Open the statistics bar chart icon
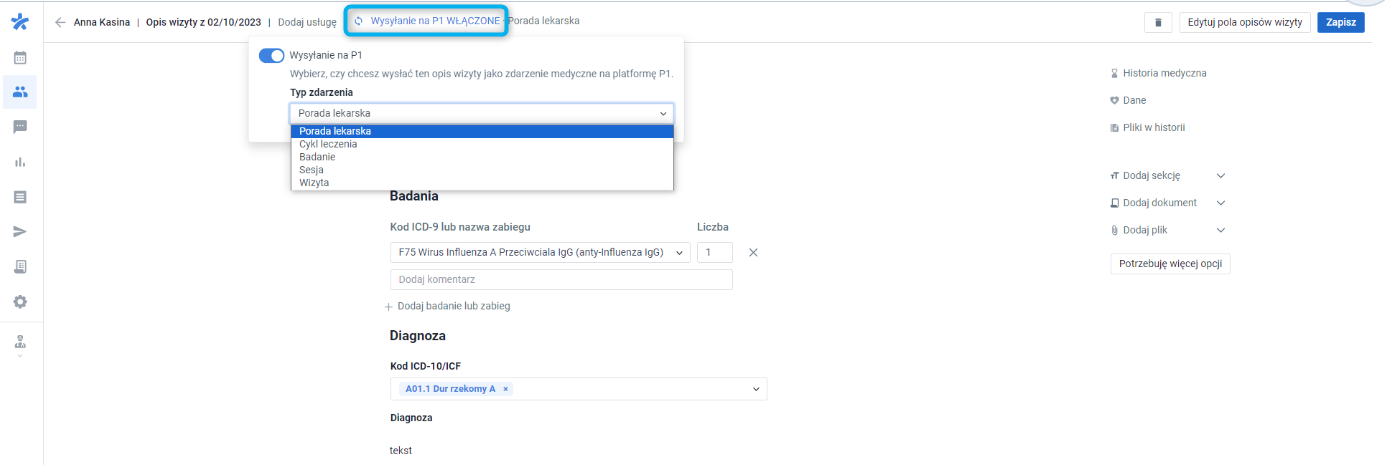Viewport: 1385px width, 472px height. pos(20,162)
